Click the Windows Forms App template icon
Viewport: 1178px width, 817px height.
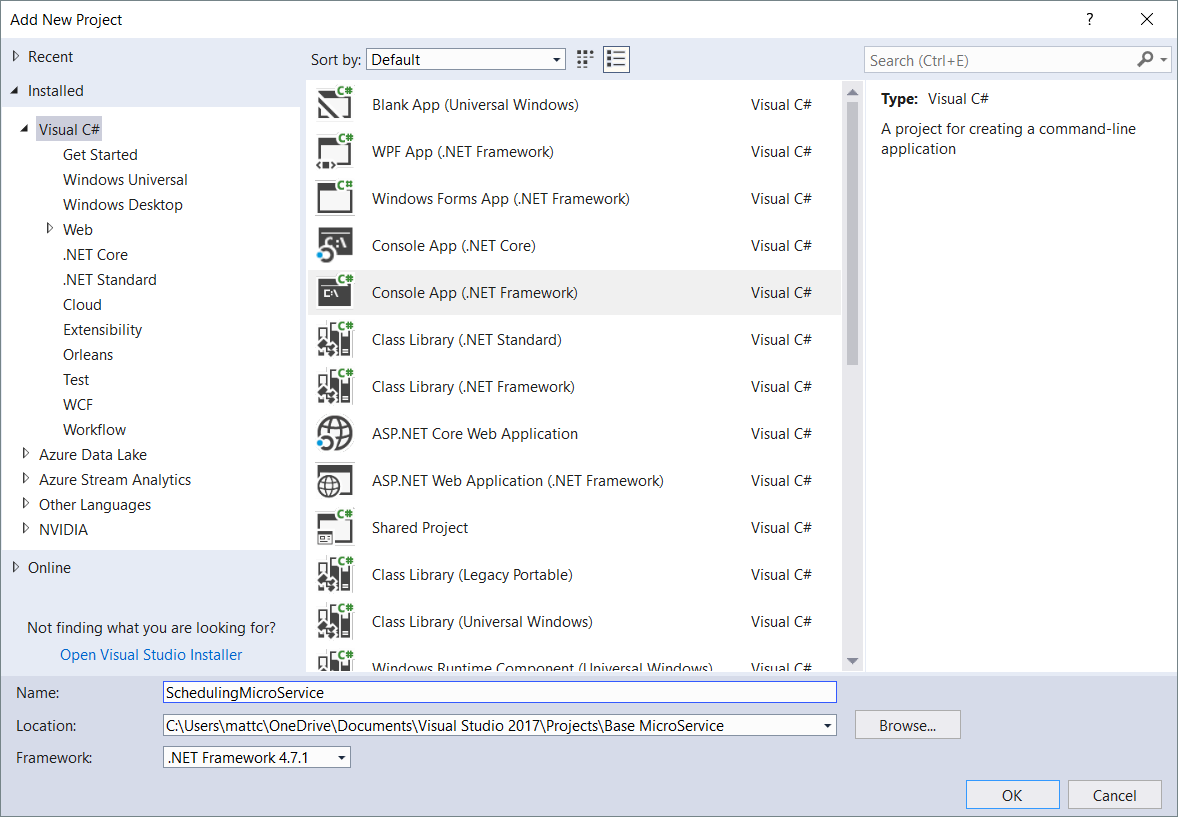point(334,198)
